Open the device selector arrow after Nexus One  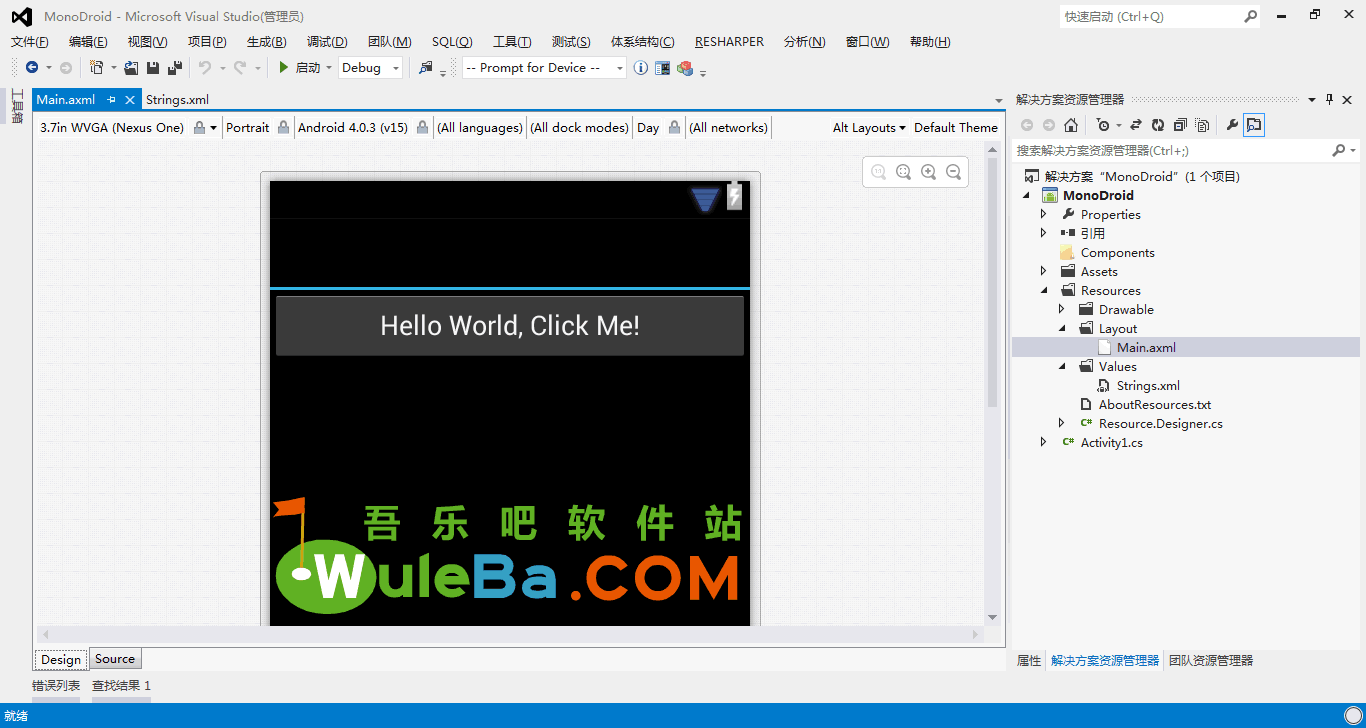pos(214,128)
